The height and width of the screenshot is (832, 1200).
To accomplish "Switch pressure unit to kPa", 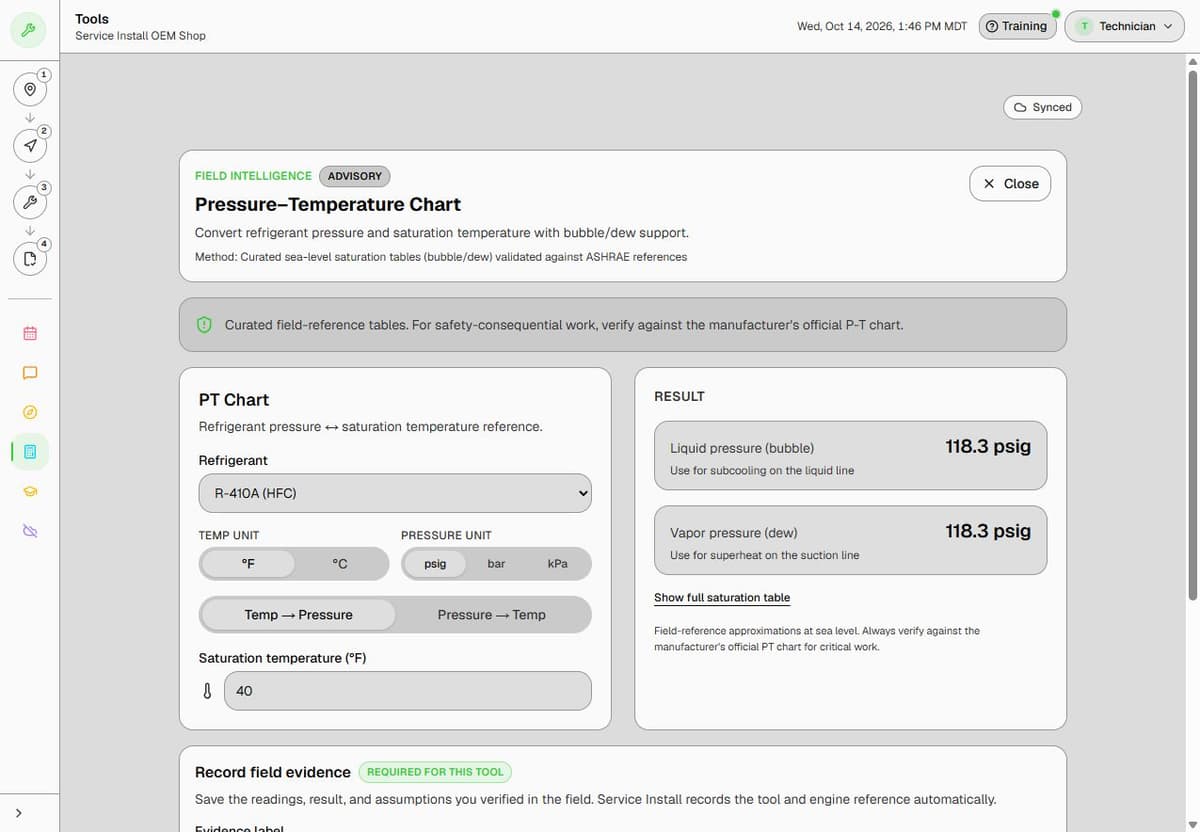I will coord(558,564).
